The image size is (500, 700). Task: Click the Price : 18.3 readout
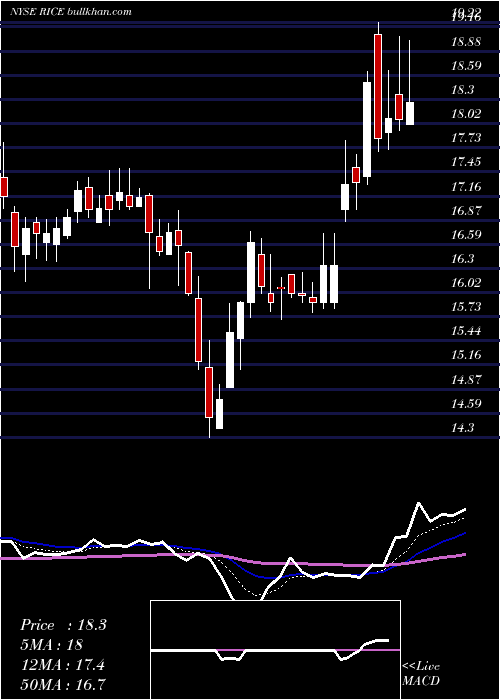pyautogui.click(x=63, y=625)
